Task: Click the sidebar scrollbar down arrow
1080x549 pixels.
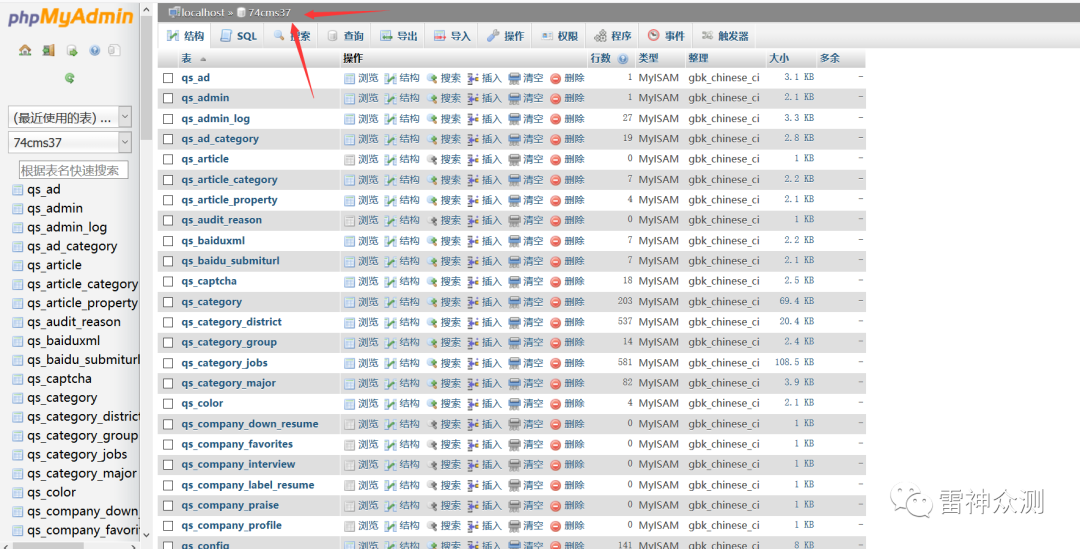Action: click(145, 534)
